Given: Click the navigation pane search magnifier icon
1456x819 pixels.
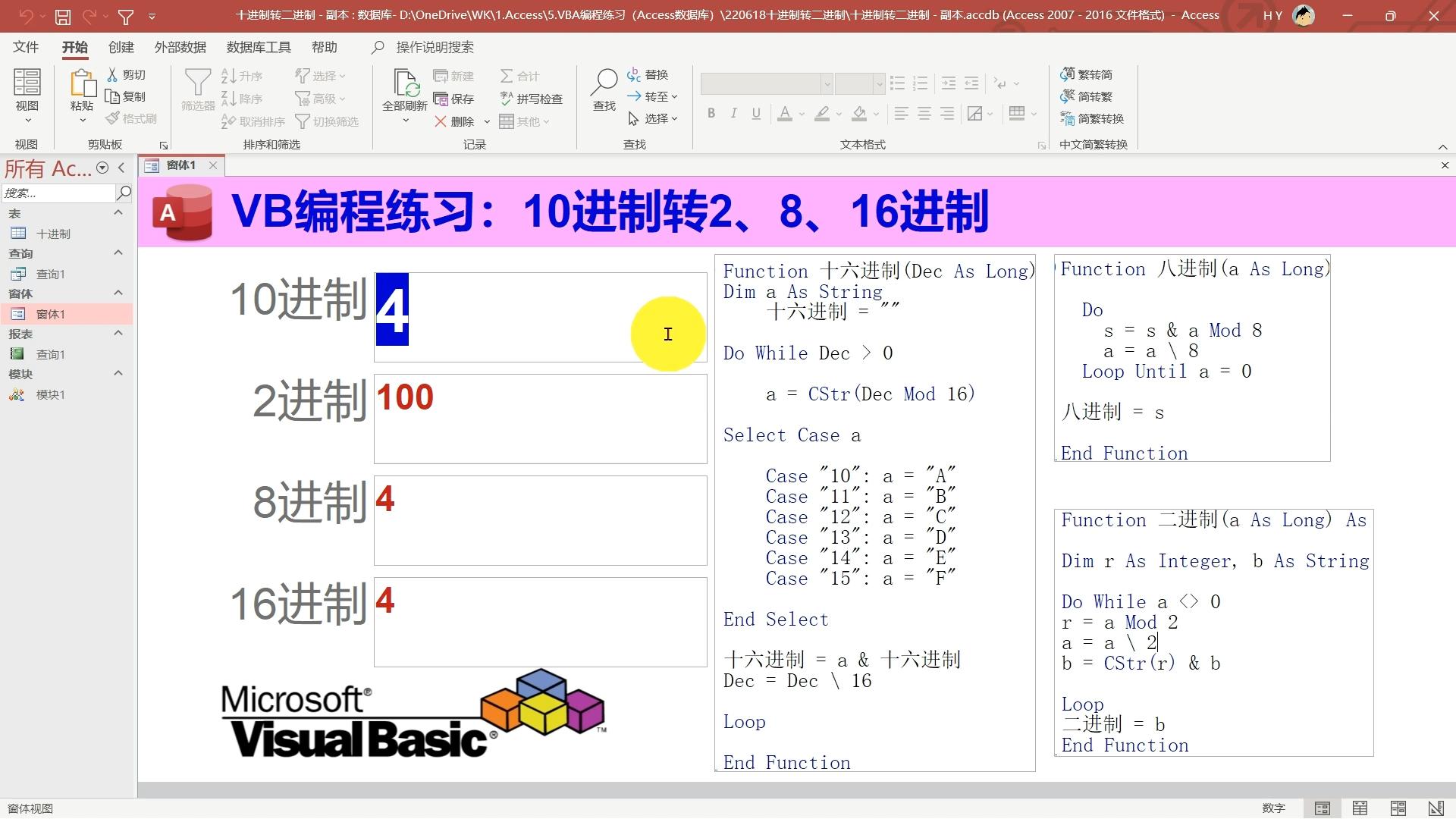Looking at the screenshot, I should [x=124, y=193].
